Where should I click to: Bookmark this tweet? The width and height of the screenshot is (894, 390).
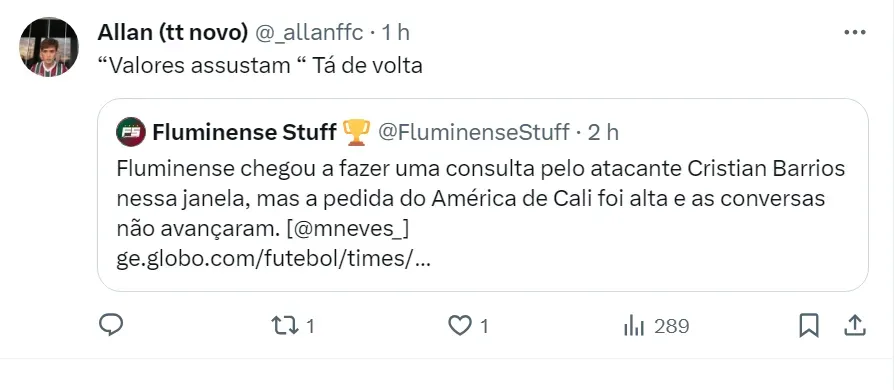tap(808, 326)
